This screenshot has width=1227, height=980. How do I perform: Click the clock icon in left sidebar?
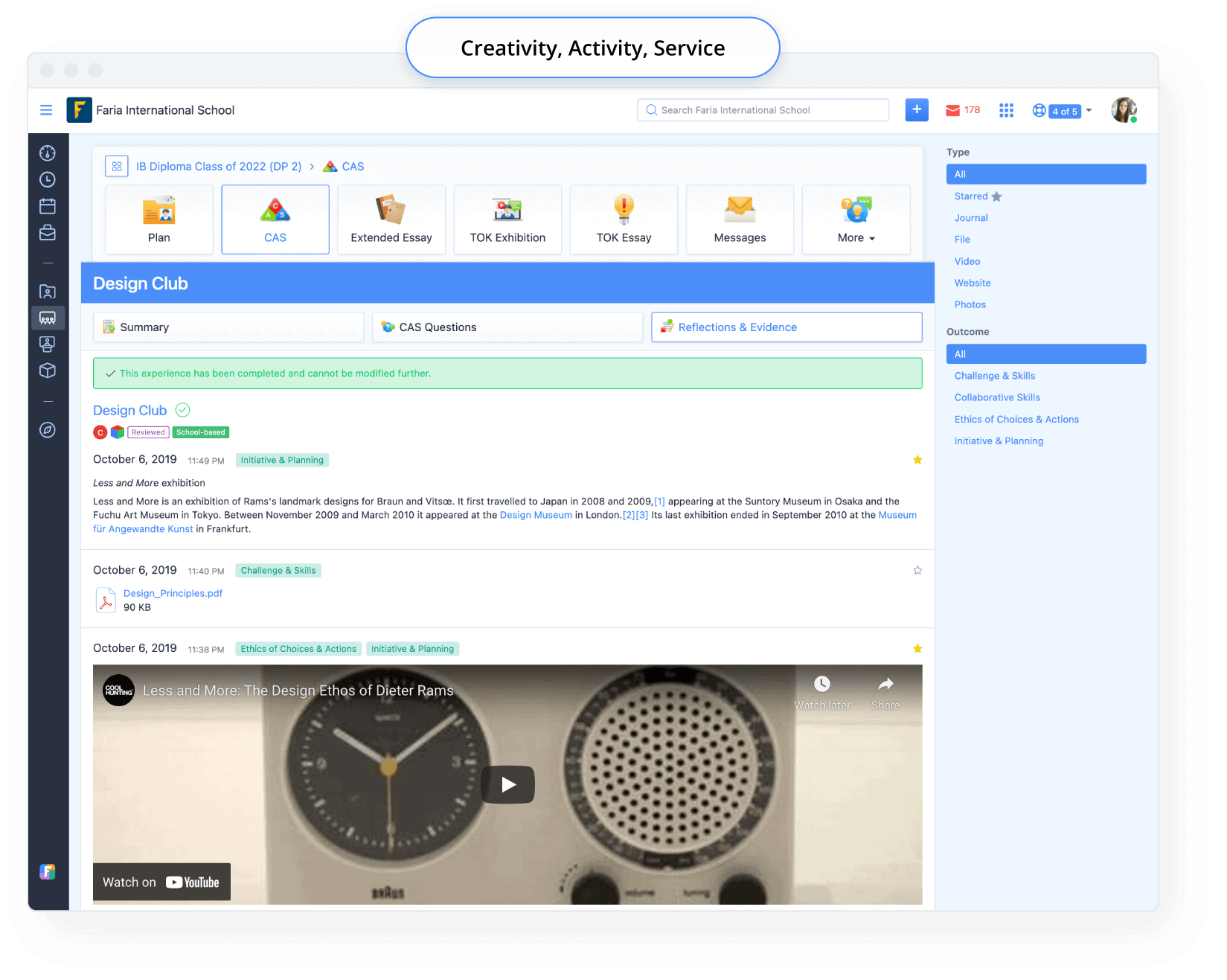(x=48, y=179)
